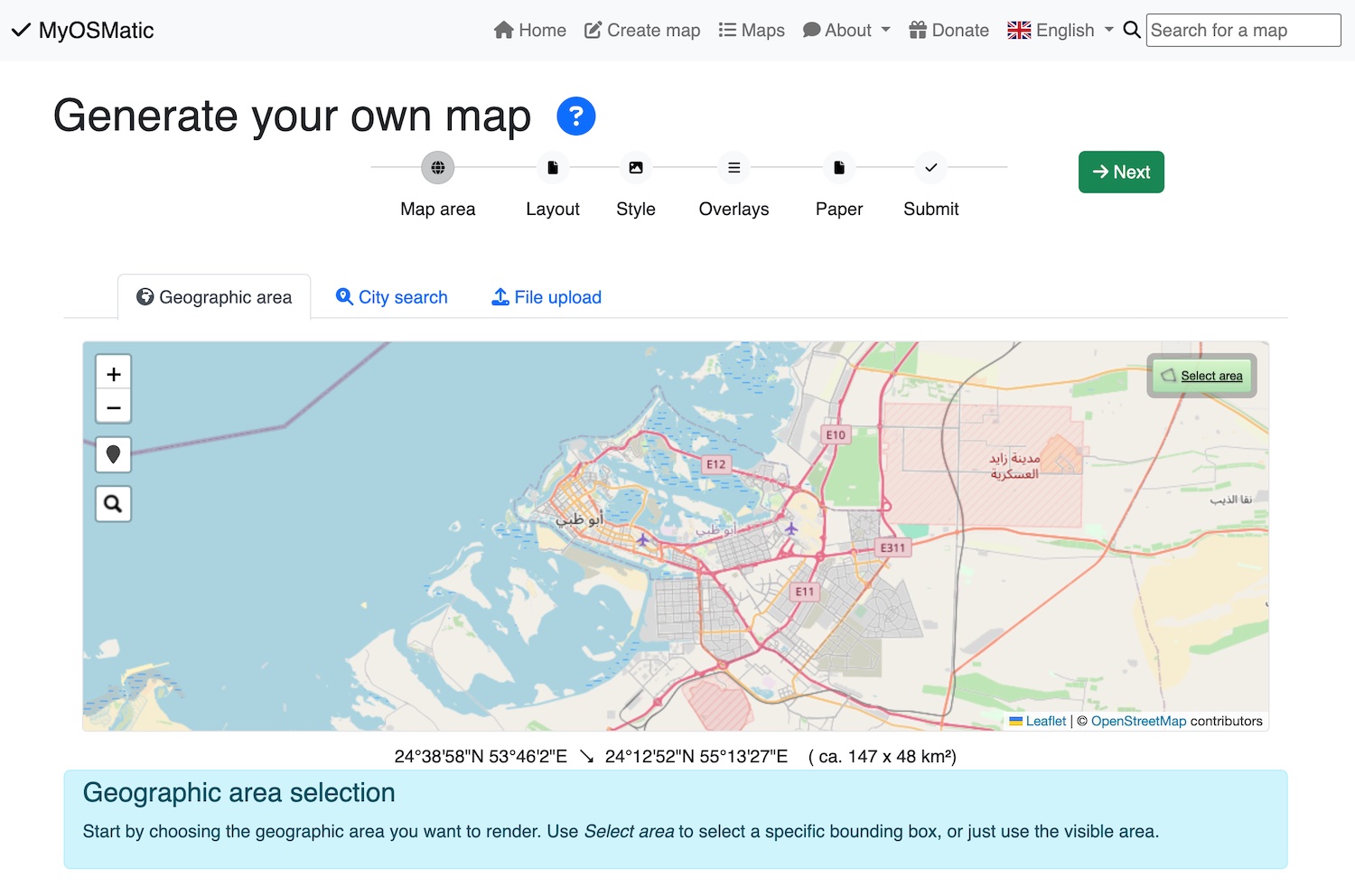Click the globe icon for the Map area step
This screenshot has width=1355, height=896.
click(437, 167)
